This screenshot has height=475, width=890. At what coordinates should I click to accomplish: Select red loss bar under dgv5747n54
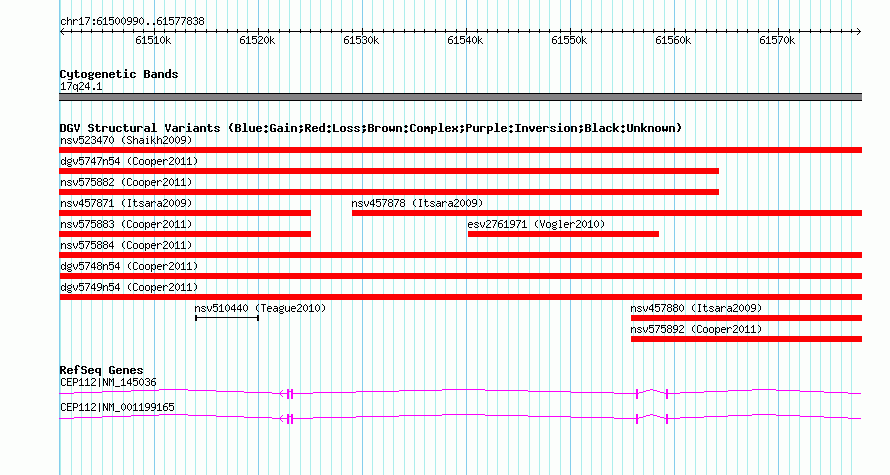click(389, 171)
